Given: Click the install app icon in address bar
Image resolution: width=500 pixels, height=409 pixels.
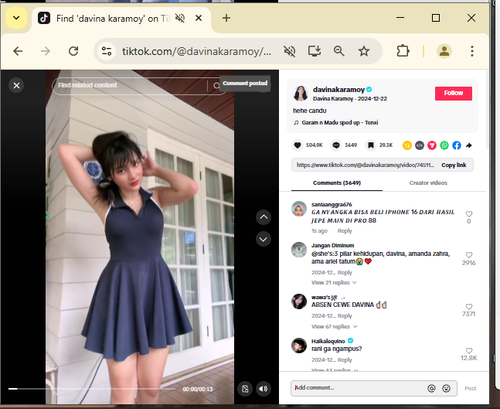Looking at the screenshot, I should (314, 51).
